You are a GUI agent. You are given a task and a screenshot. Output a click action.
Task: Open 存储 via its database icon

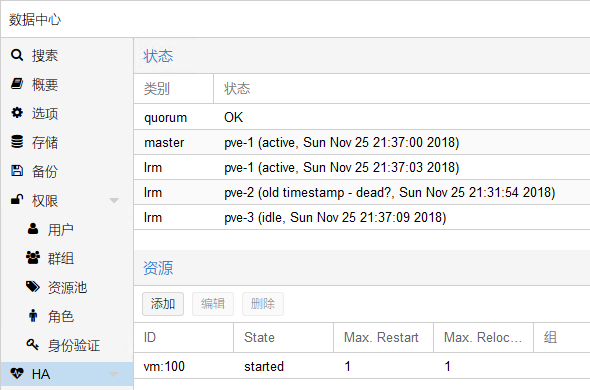[17, 142]
